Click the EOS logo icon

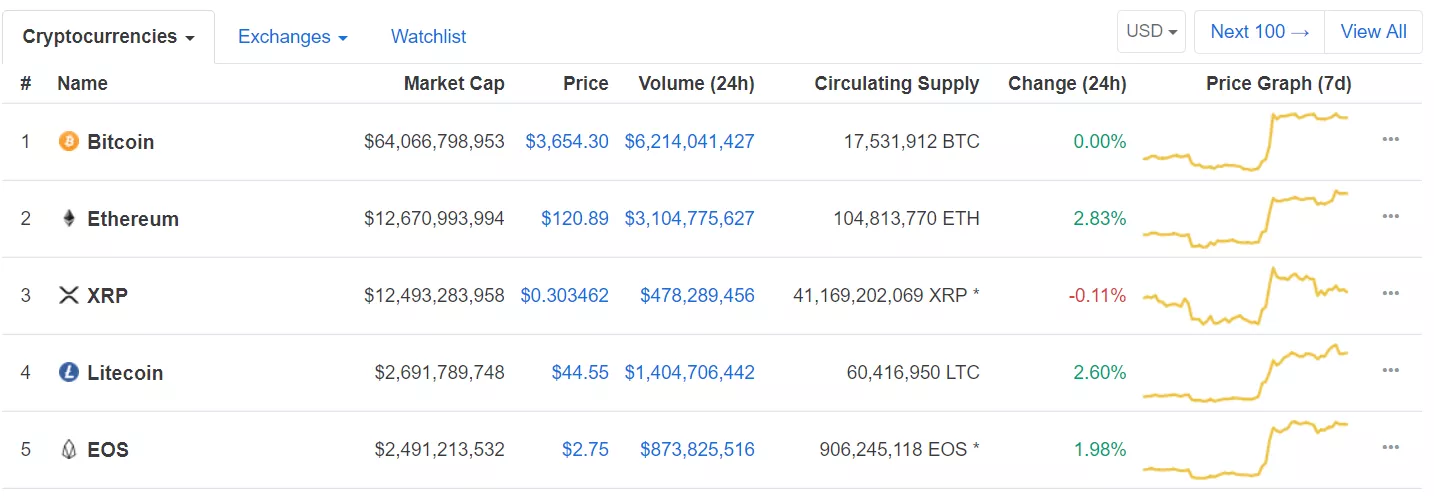coord(69,449)
